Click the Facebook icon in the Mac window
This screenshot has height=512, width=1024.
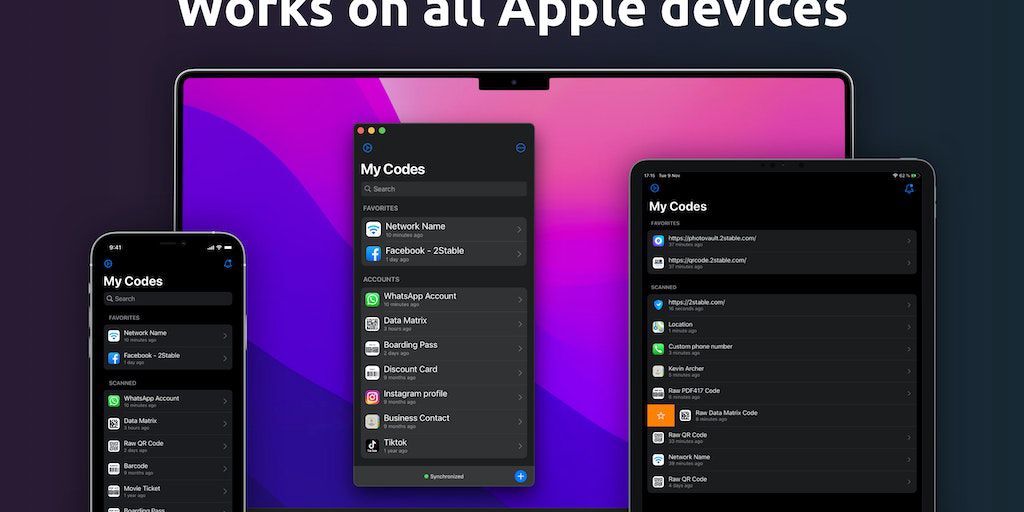(x=373, y=254)
